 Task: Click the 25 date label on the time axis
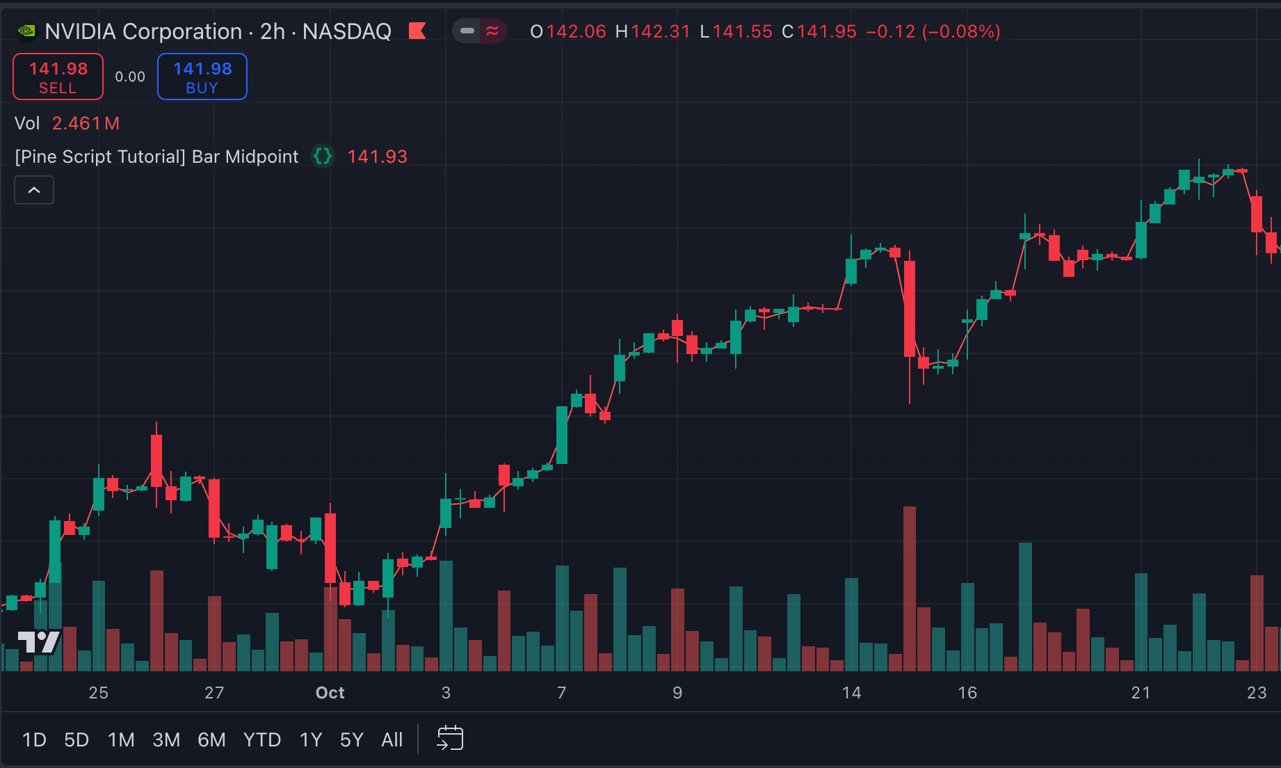pyautogui.click(x=98, y=693)
